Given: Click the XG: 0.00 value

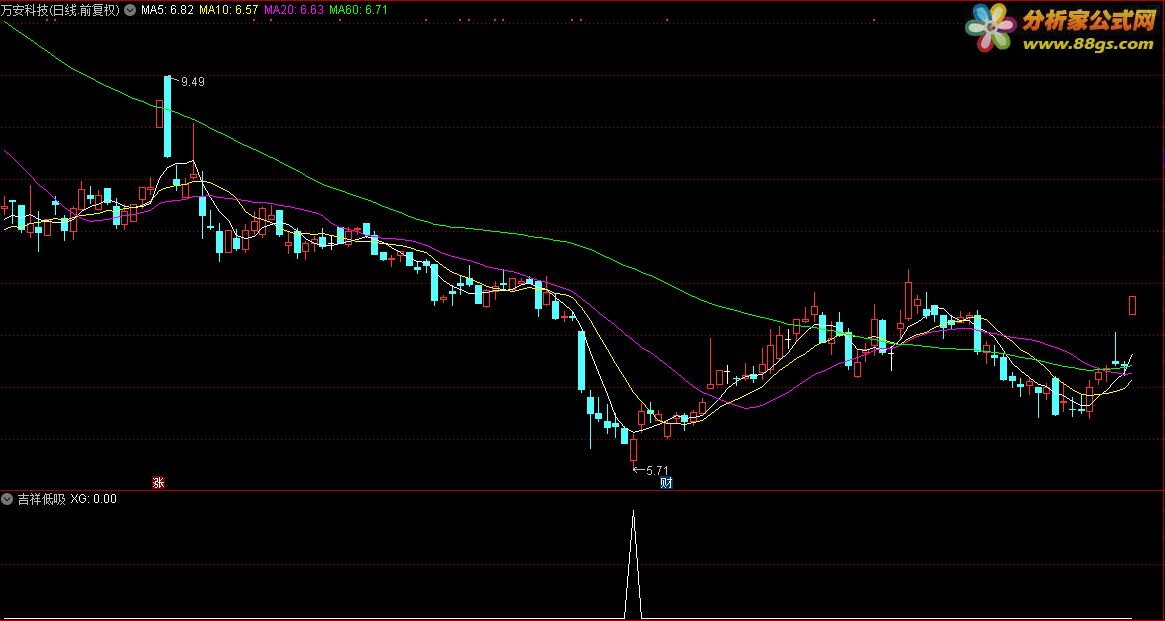Looking at the screenshot, I should [94, 499].
